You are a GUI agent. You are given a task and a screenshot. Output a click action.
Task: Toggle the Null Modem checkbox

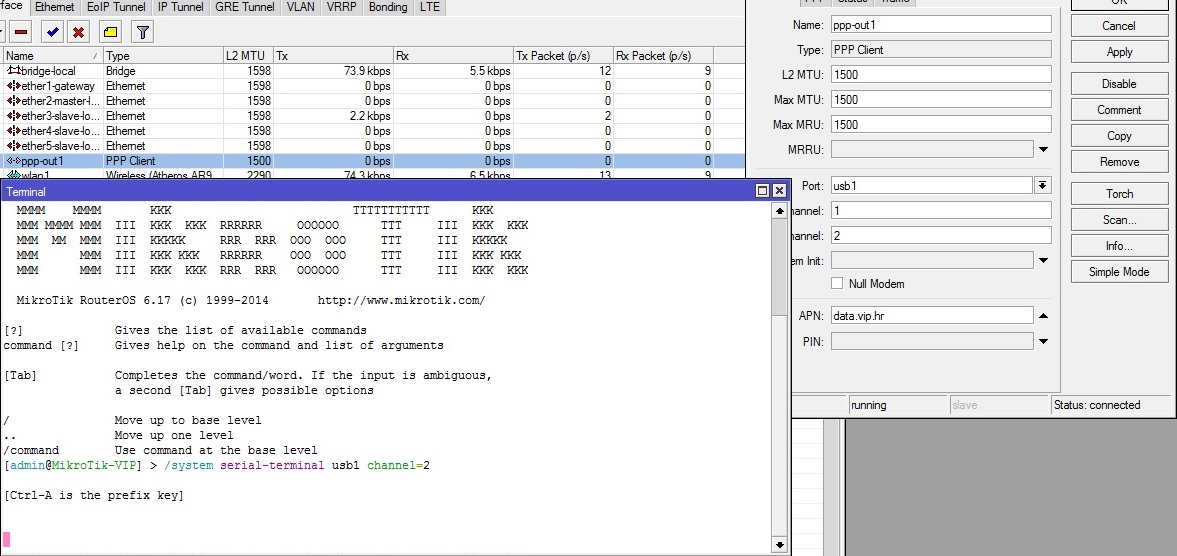tap(837, 284)
